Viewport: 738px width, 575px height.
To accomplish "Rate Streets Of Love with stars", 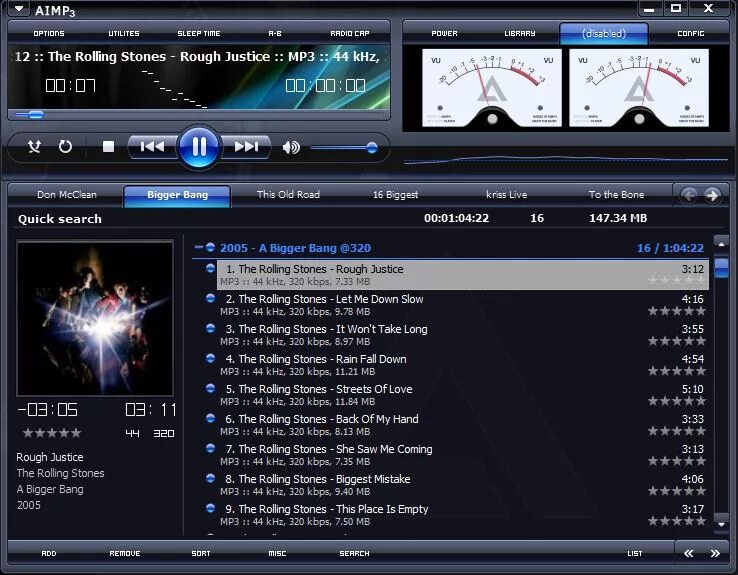I will 677,401.
